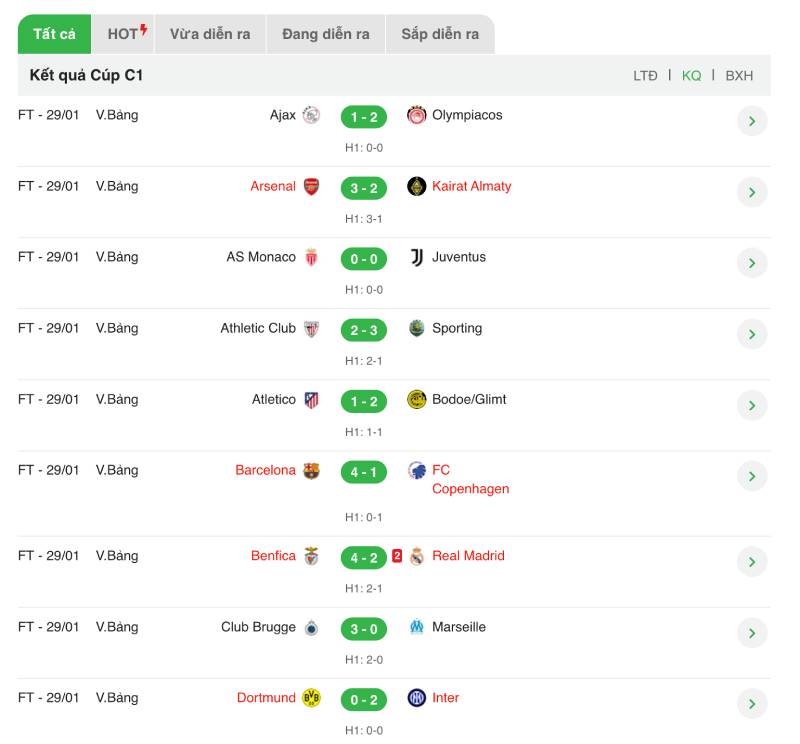
Task: Open Dortmund vs Inter details arrow
Action: coord(752,704)
